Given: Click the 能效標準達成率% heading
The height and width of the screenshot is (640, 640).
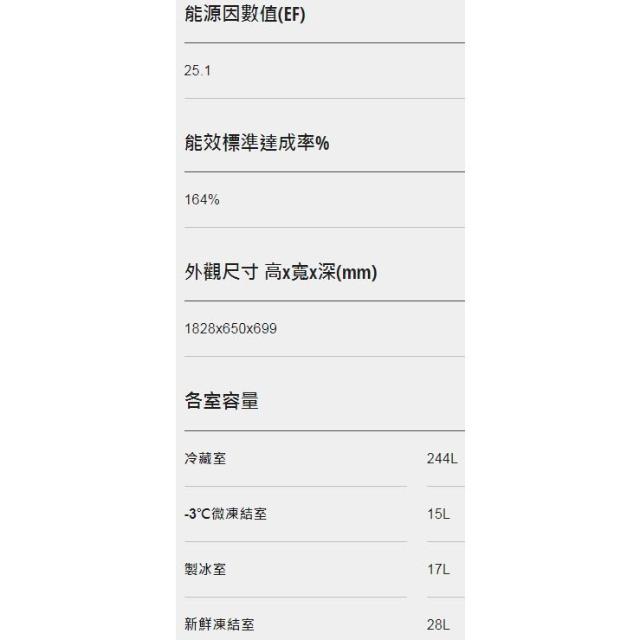Looking at the screenshot, I should pyautogui.click(x=257, y=143).
